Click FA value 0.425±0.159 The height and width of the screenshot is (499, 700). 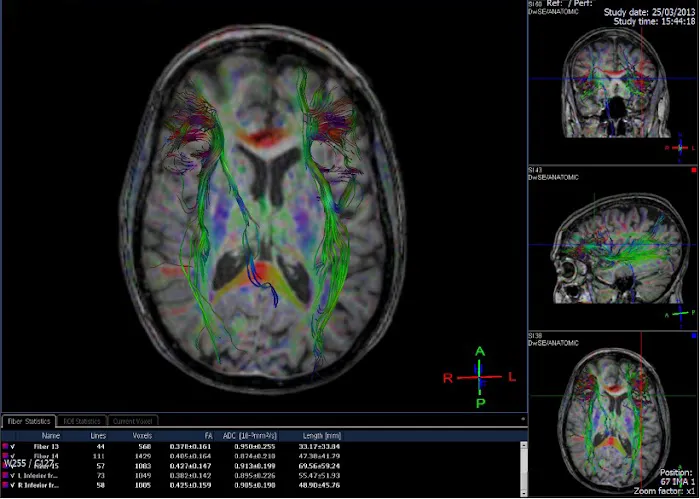[190, 485]
